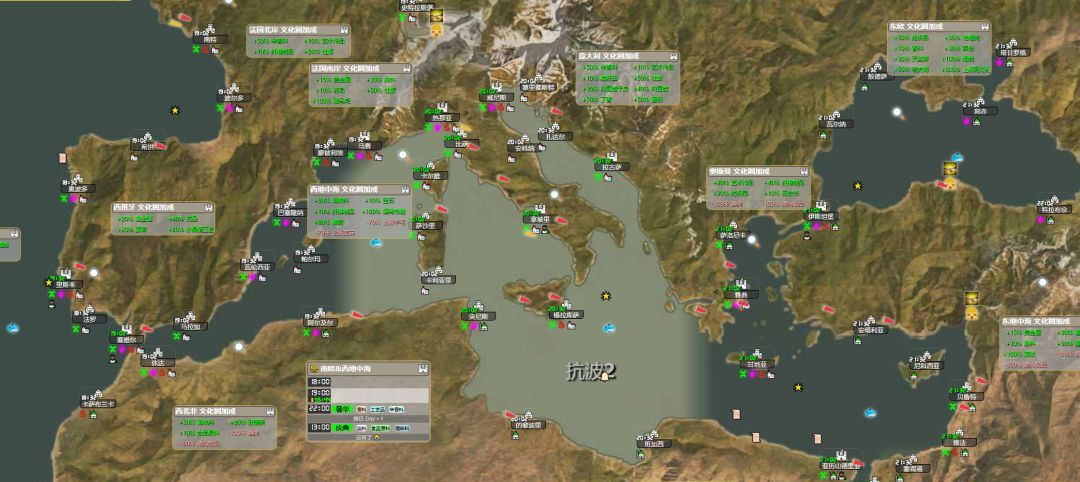Select the 特拉布宗 city label
The width and height of the screenshot is (1080, 482).
[x=1055, y=211]
